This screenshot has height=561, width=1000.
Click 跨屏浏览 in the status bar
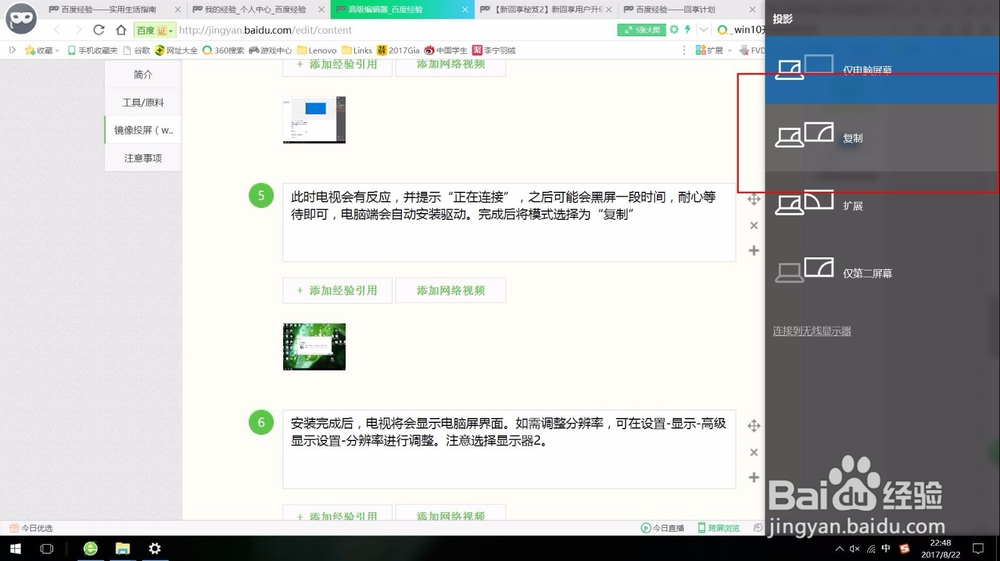click(719, 528)
